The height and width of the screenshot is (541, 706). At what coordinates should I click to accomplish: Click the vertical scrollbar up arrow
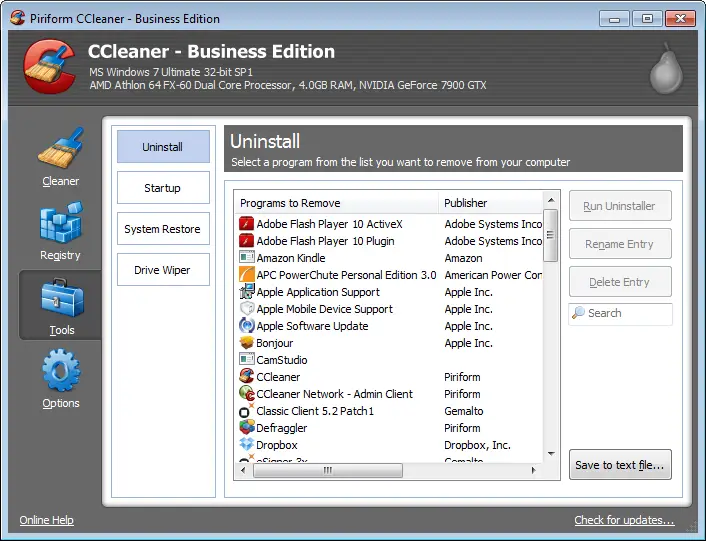551,200
